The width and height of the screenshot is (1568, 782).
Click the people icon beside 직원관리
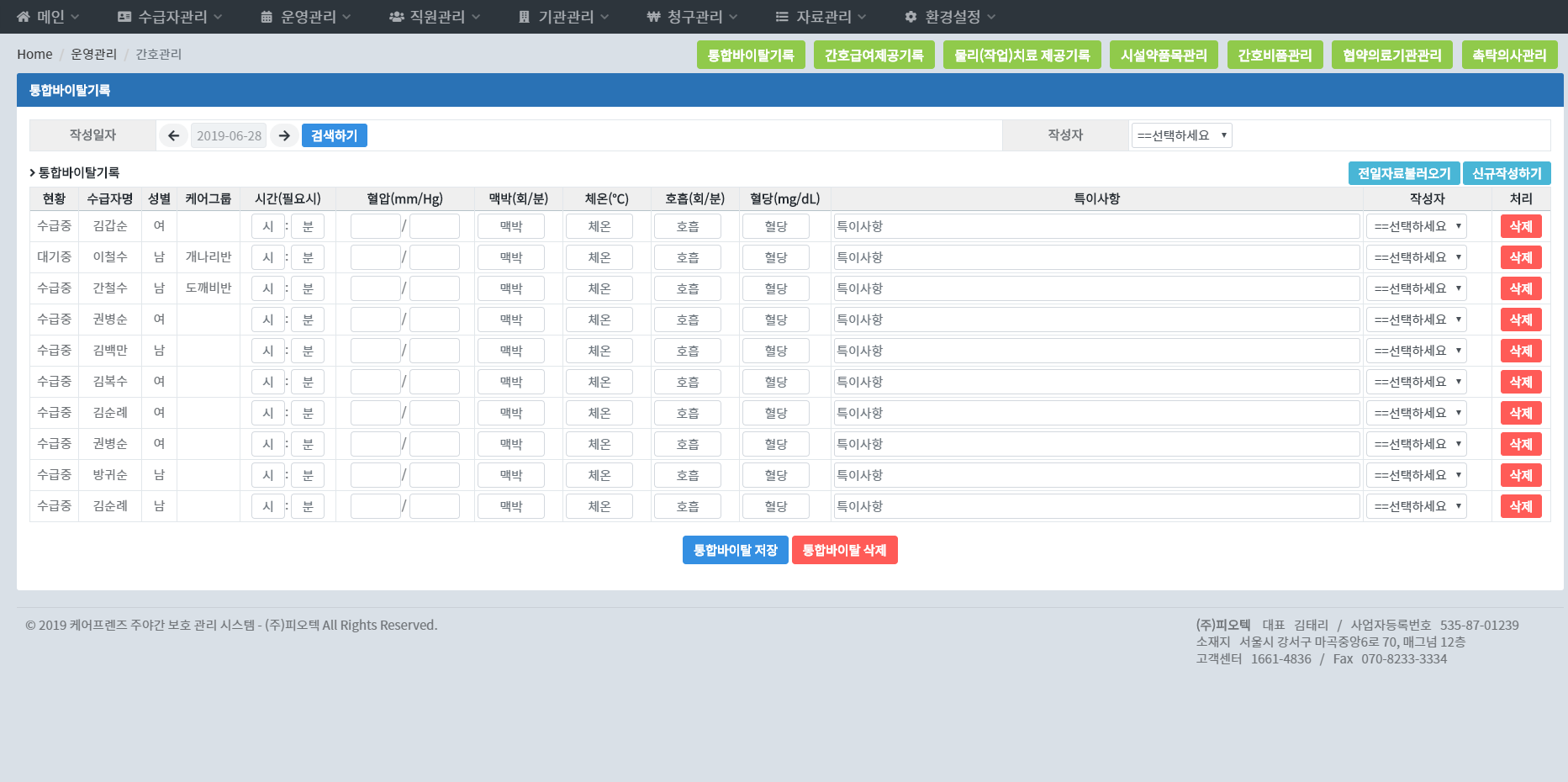(x=396, y=17)
